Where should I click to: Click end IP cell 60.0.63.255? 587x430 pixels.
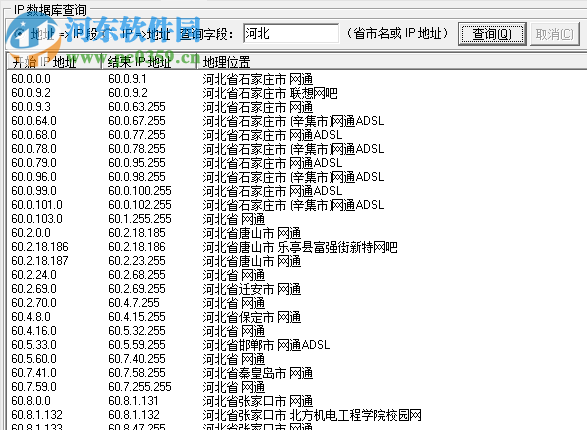137,107
